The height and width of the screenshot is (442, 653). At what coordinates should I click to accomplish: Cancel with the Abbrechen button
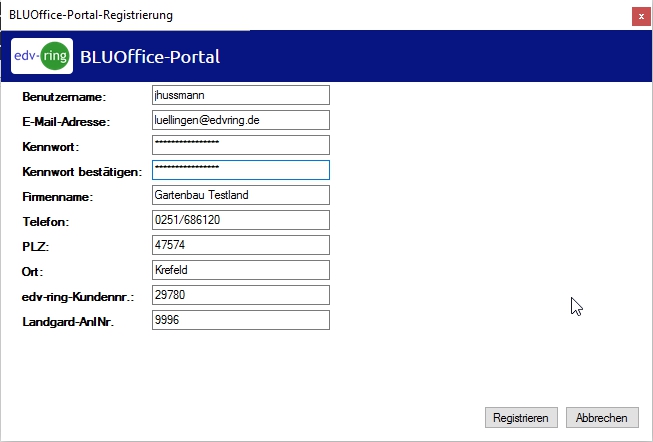coord(602,418)
